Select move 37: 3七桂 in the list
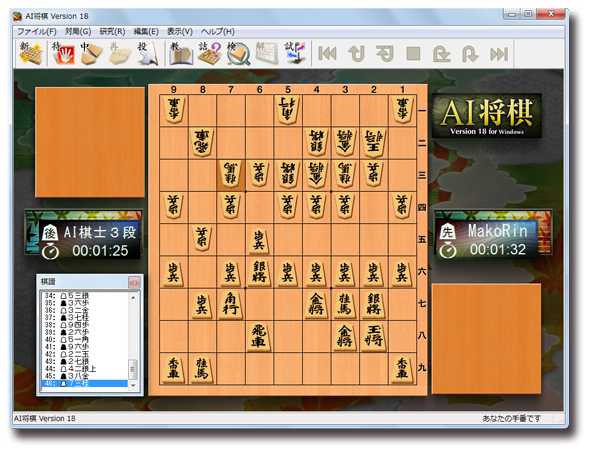This screenshot has width=600, height=460. tap(85, 318)
